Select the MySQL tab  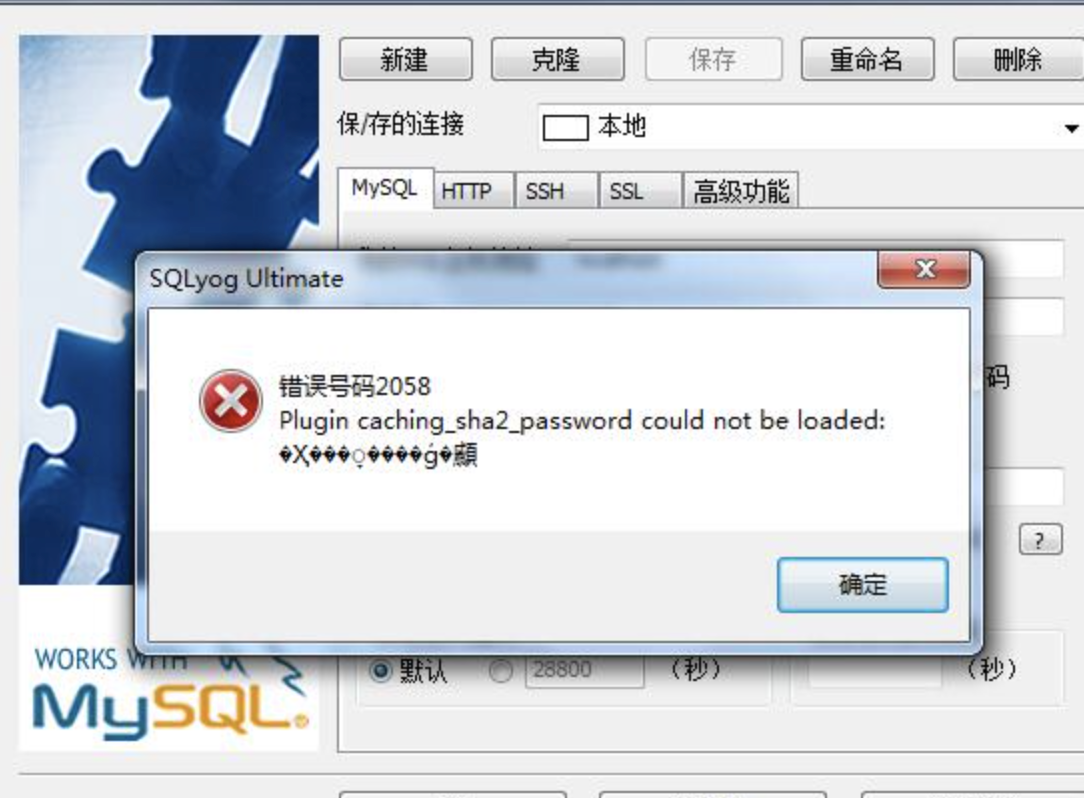click(x=386, y=187)
